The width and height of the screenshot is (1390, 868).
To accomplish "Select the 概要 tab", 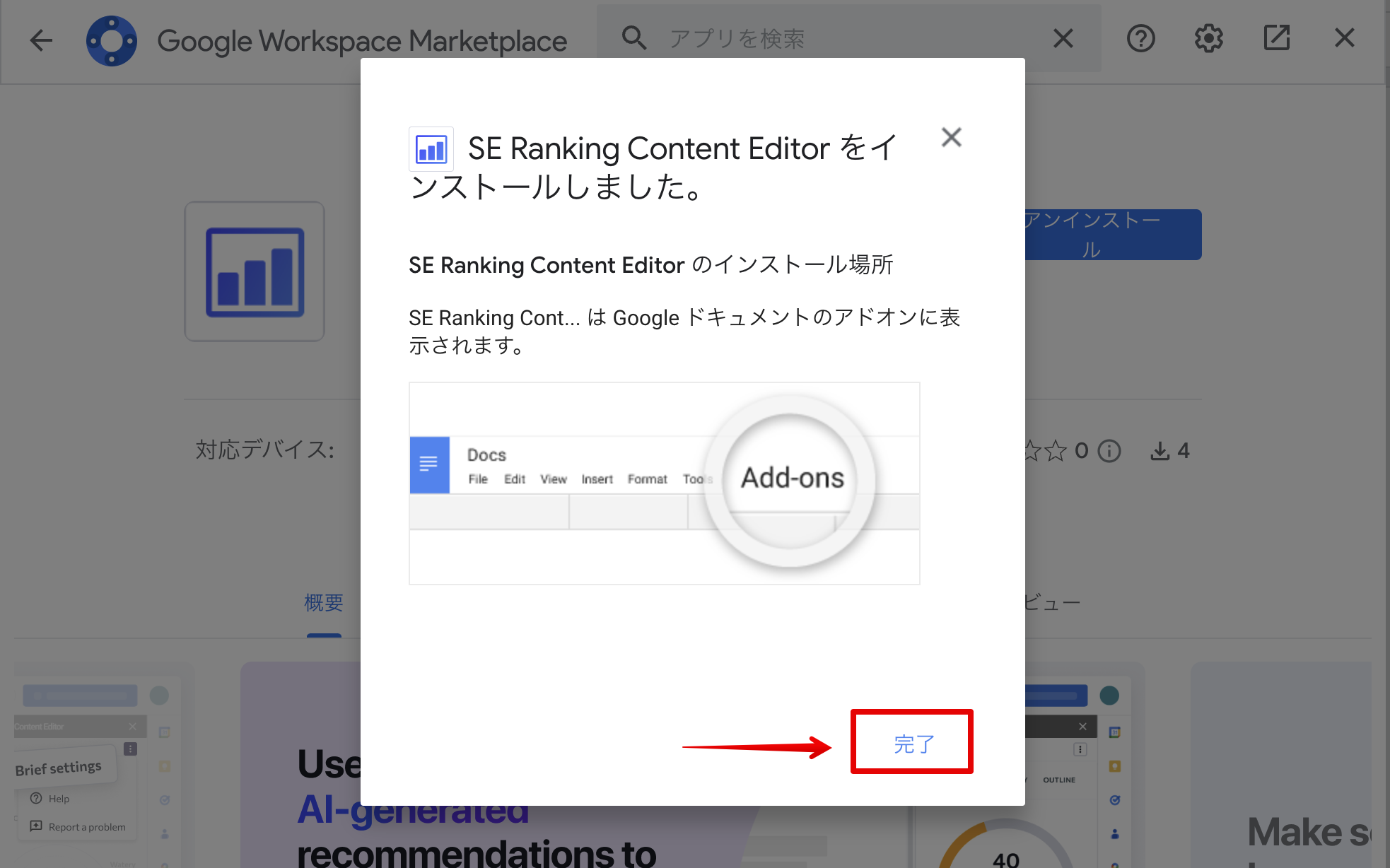I will pyautogui.click(x=324, y=603).
